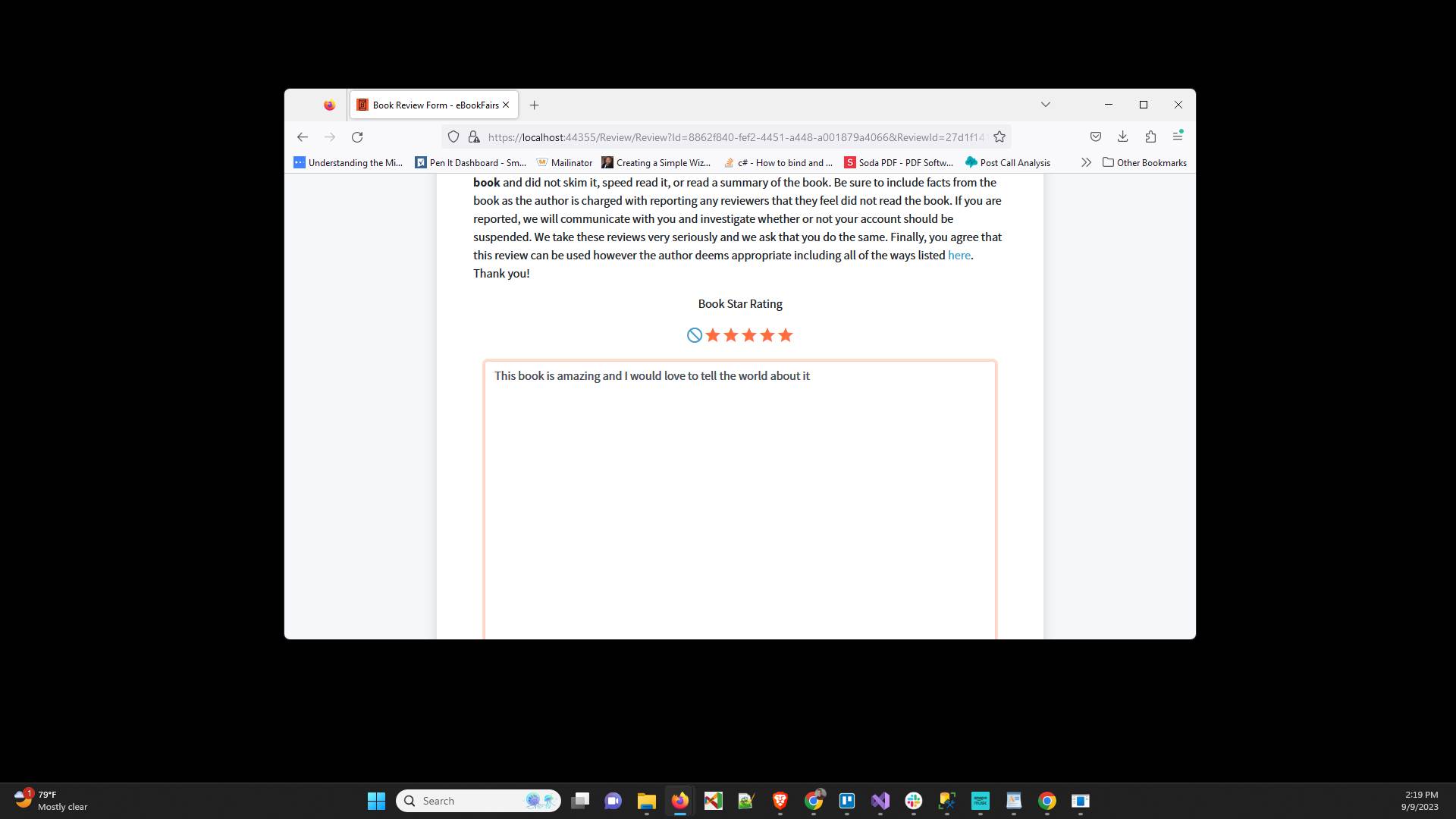The image size is (1456, 819).
Task: Open the Firefox application hamburger menu
Action: pos(1178,136)
